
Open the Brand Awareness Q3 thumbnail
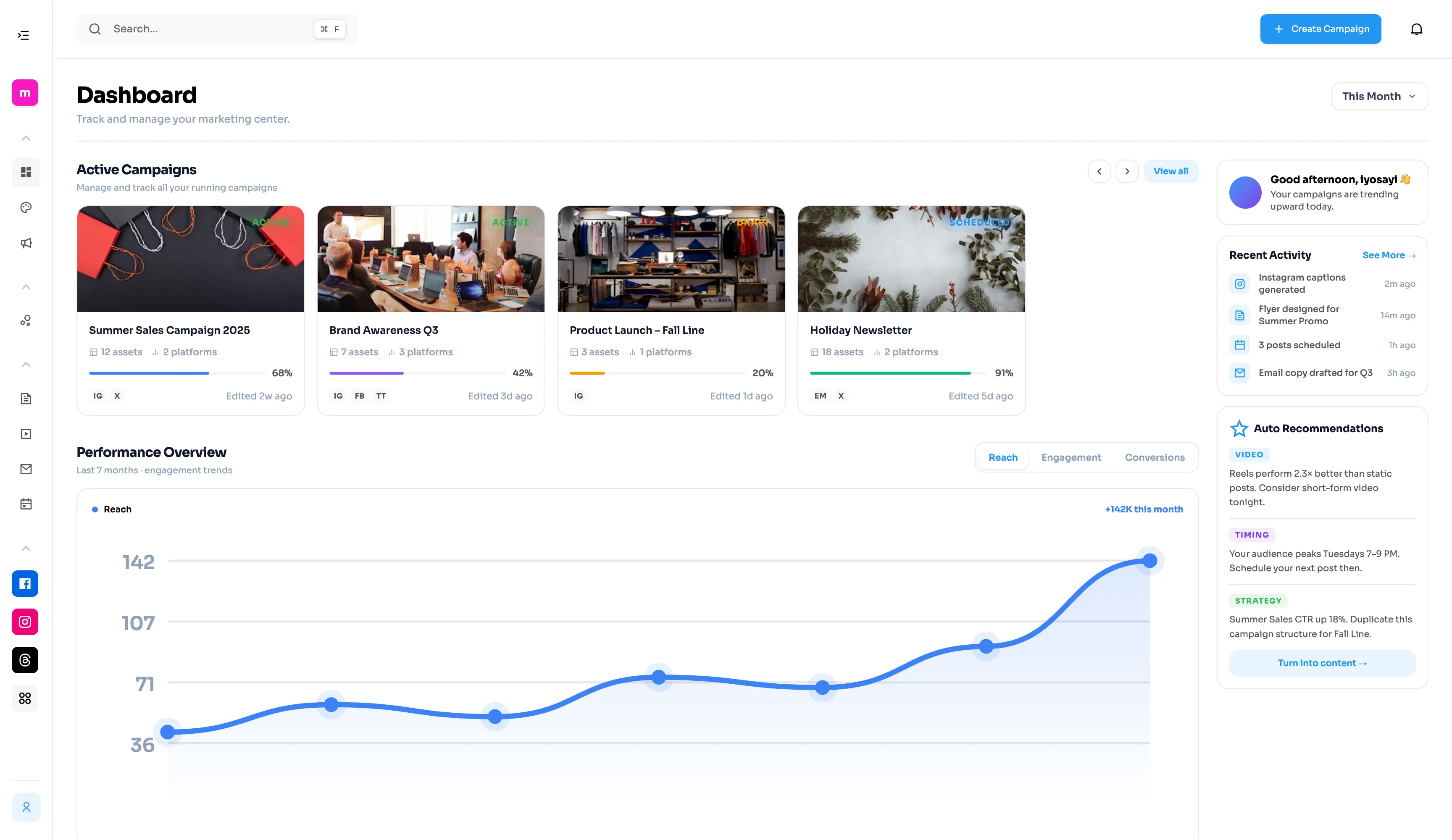click(431, 259)
